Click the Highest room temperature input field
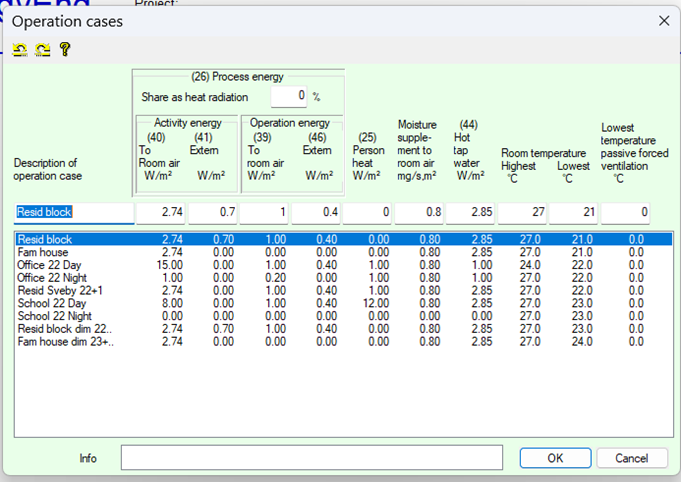This screenshot has height=482, width=681. 521,213
